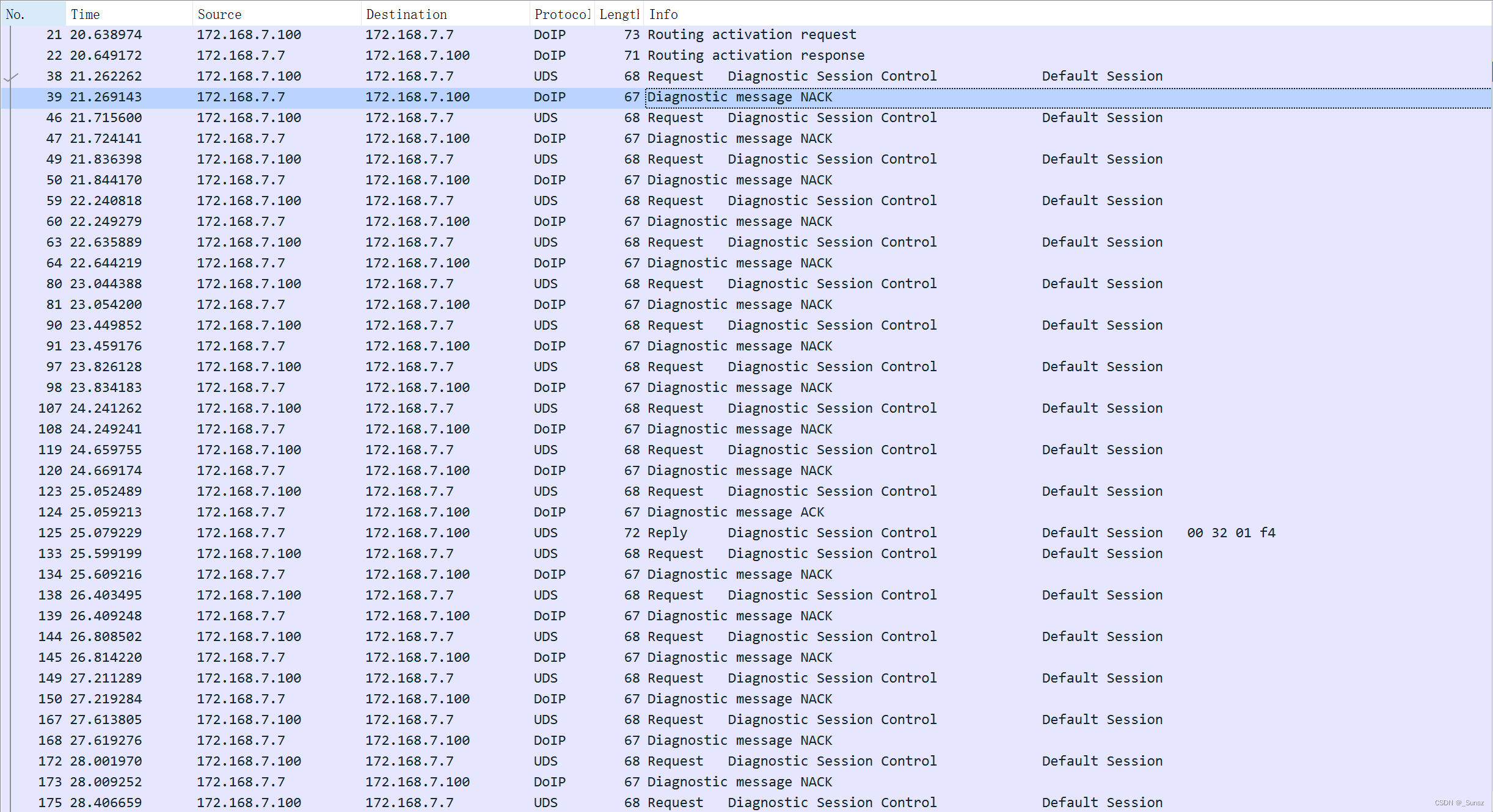Screen dimensions: 1493x812
Task: Select highlighted packet 39 Diagnostic message NACK
Action: click(739, 97)
